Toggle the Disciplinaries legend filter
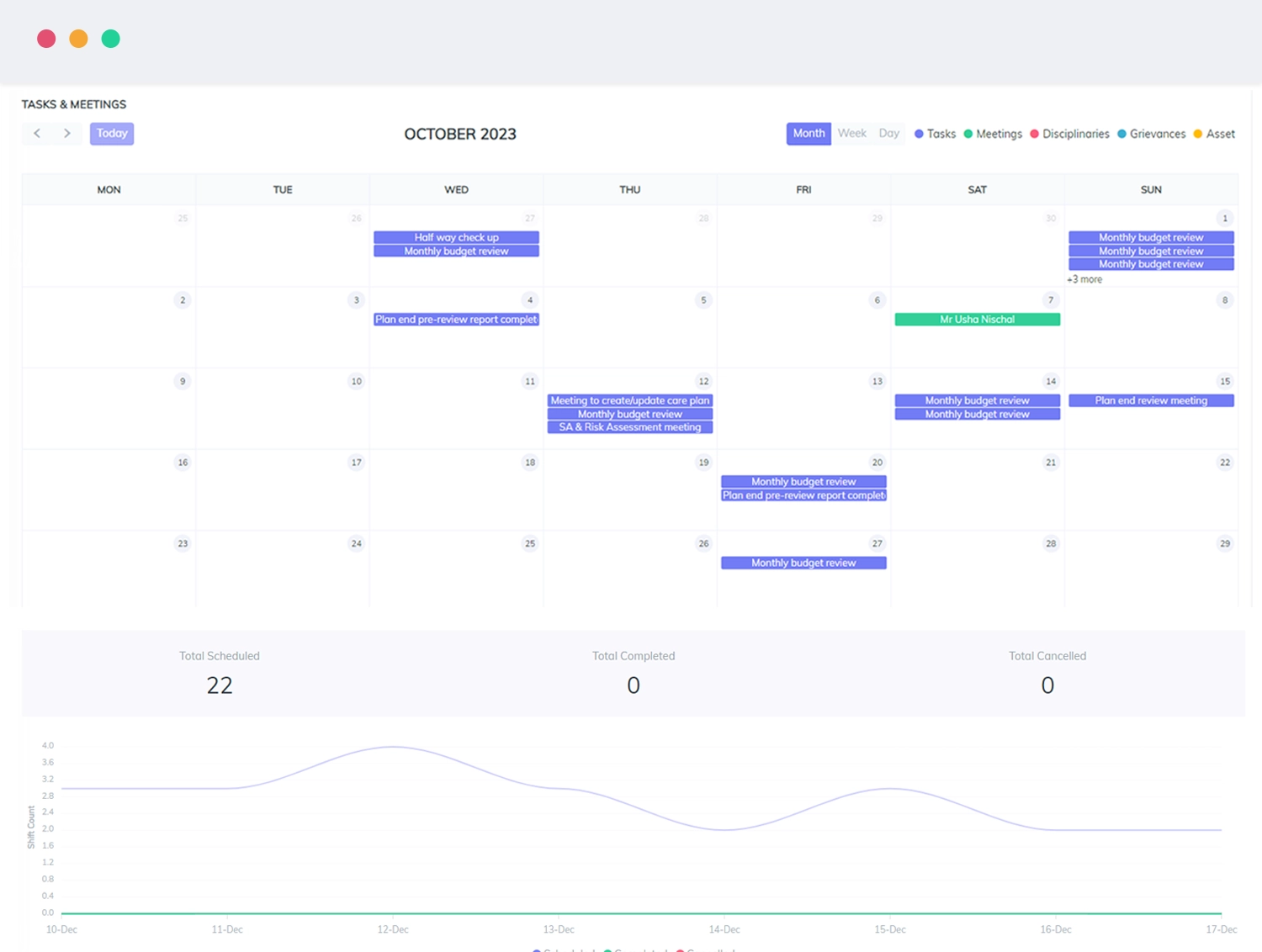This screenshot has height=952, width=1262. [x=1069, y=134]
